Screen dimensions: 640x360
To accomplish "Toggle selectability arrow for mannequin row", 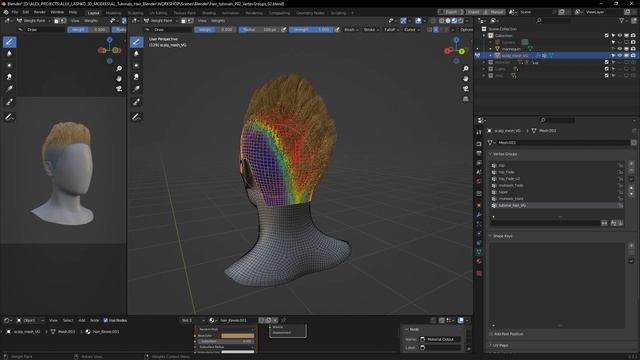I will (613, 49).
